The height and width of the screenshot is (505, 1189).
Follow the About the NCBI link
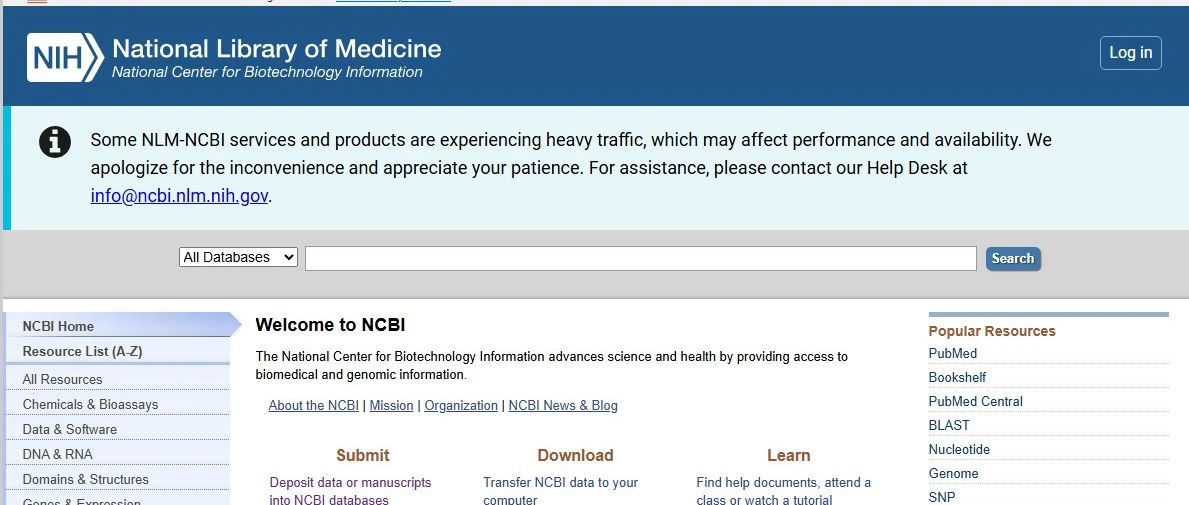click(313, 406)
